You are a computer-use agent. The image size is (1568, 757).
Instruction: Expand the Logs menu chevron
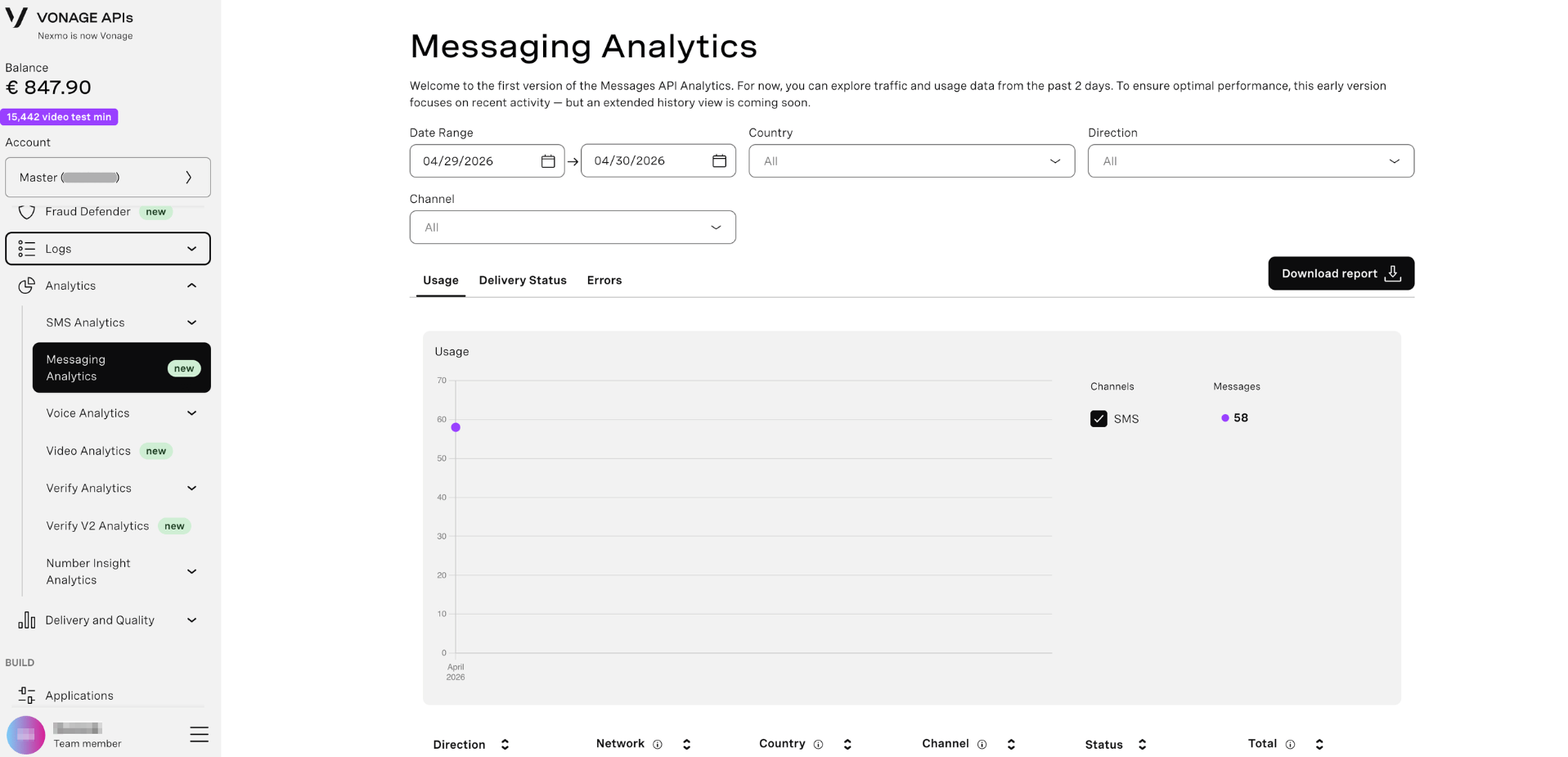click(191, 249)
